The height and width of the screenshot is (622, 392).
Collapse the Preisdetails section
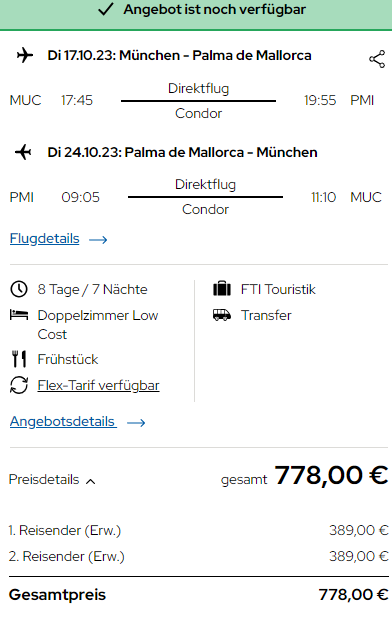click(x=52, y=480)
